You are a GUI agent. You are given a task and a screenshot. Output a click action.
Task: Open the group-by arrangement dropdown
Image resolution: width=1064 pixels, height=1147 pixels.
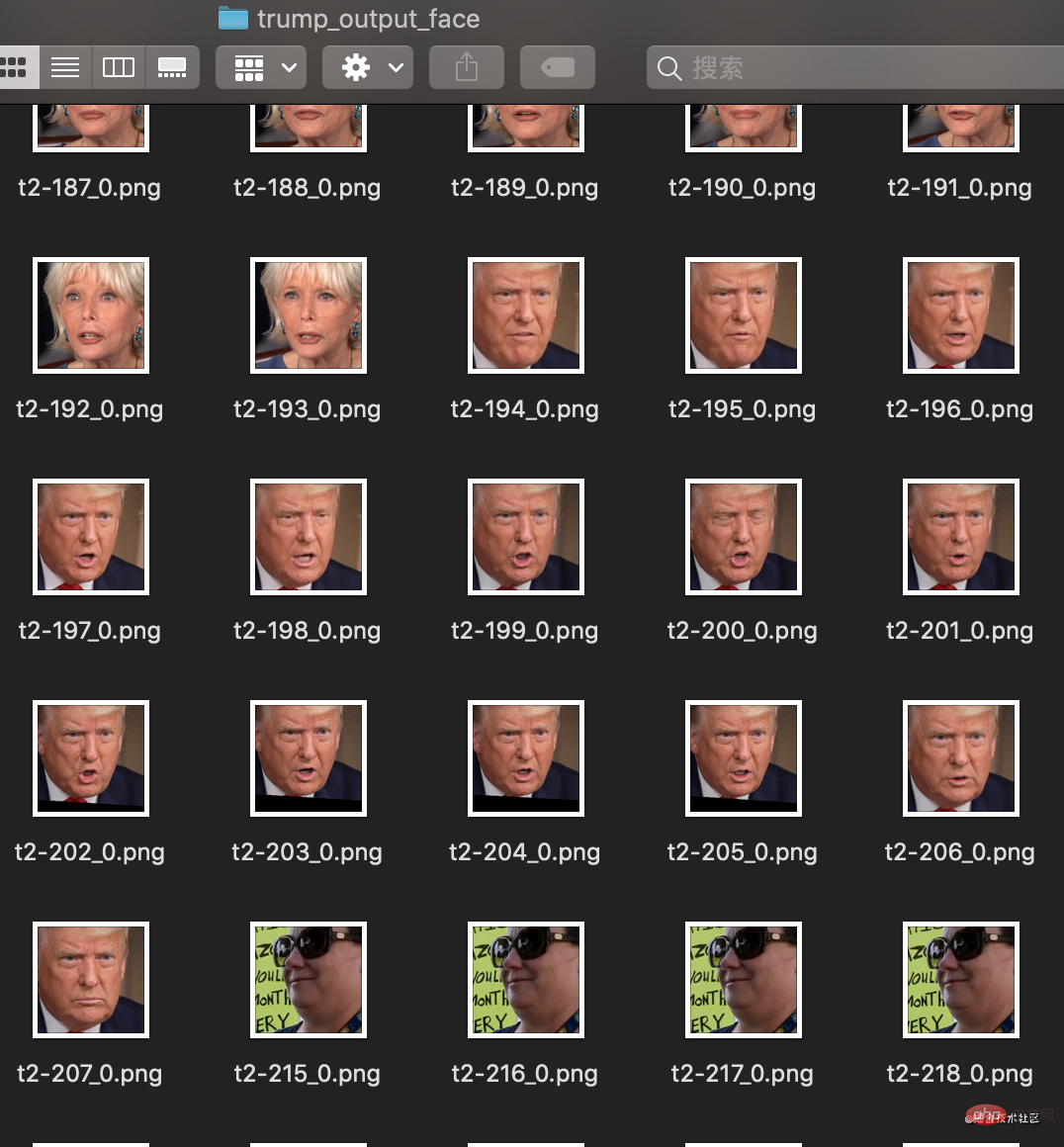pyautogui.click(x=262, y=67)
